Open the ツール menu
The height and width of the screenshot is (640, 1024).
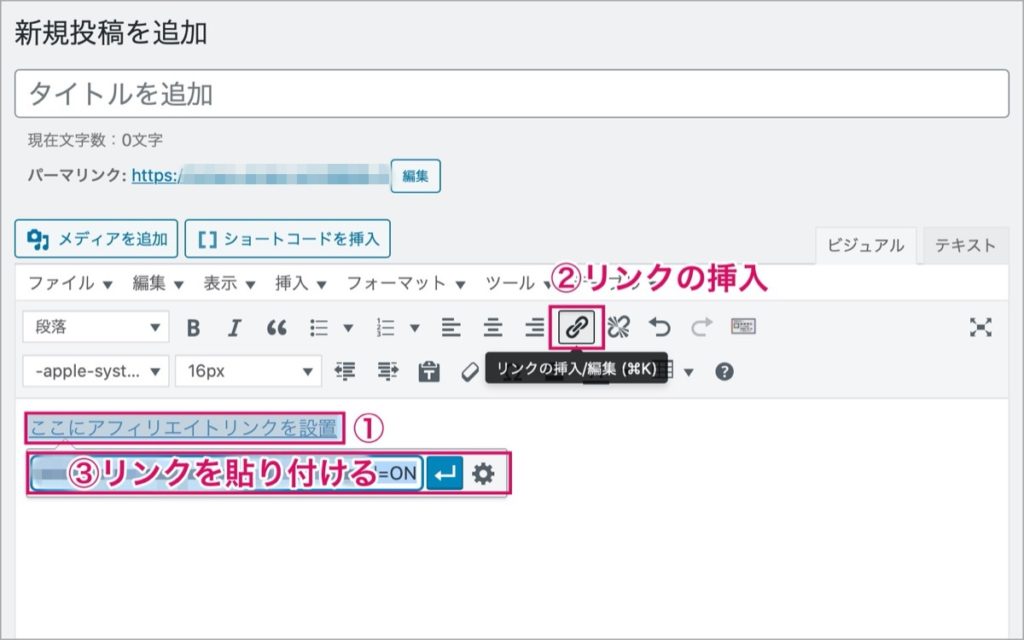pyautogui.click(x=517, y=283)
